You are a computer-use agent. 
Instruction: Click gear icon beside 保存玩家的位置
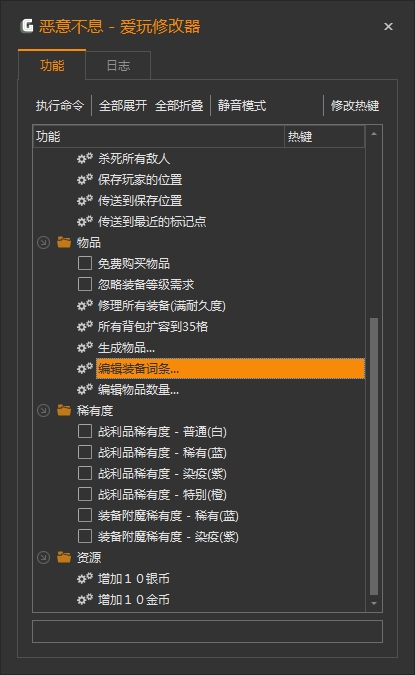click(x=85, y=180)
